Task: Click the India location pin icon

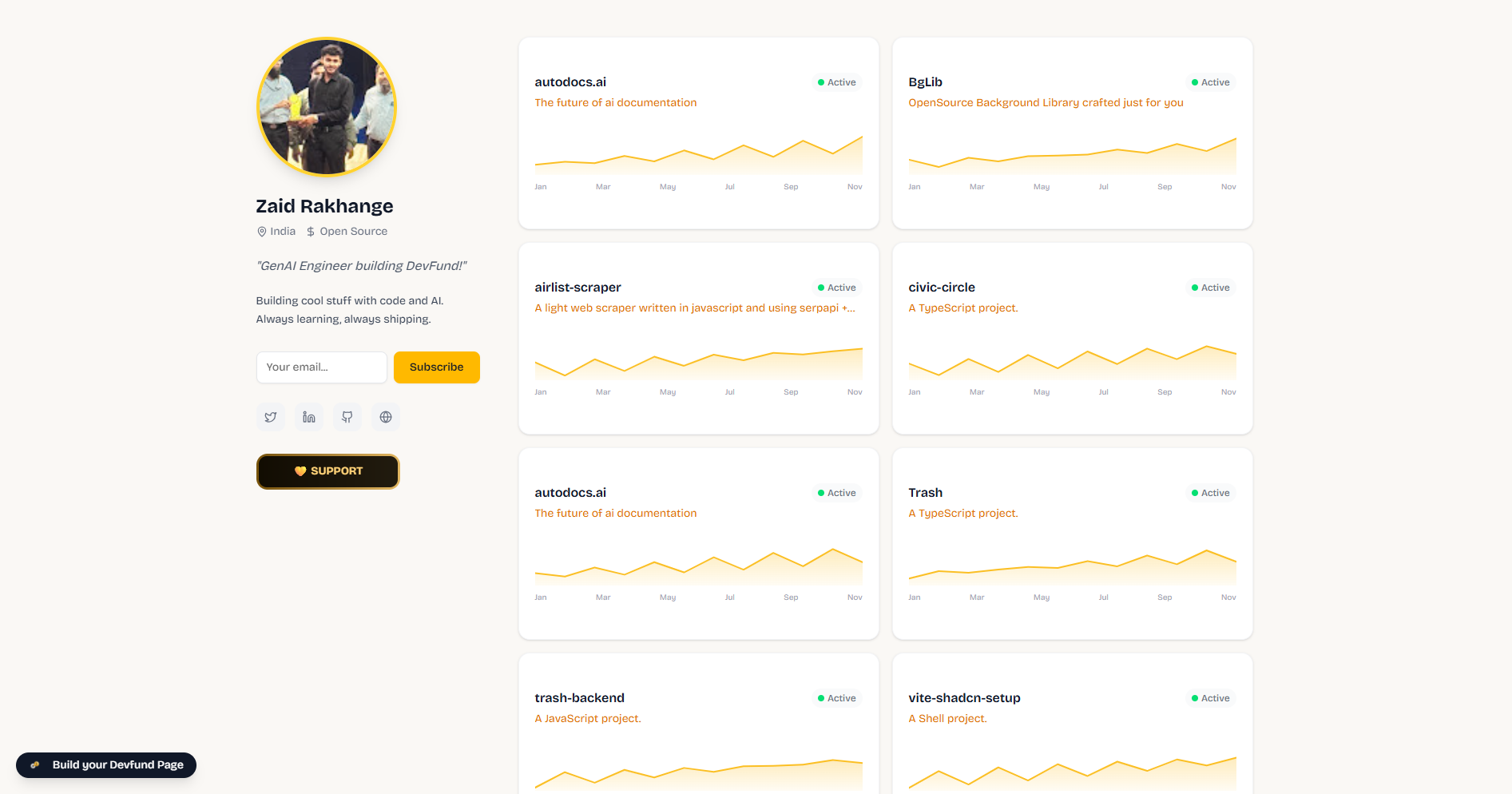Action: [x=261, y=232]
